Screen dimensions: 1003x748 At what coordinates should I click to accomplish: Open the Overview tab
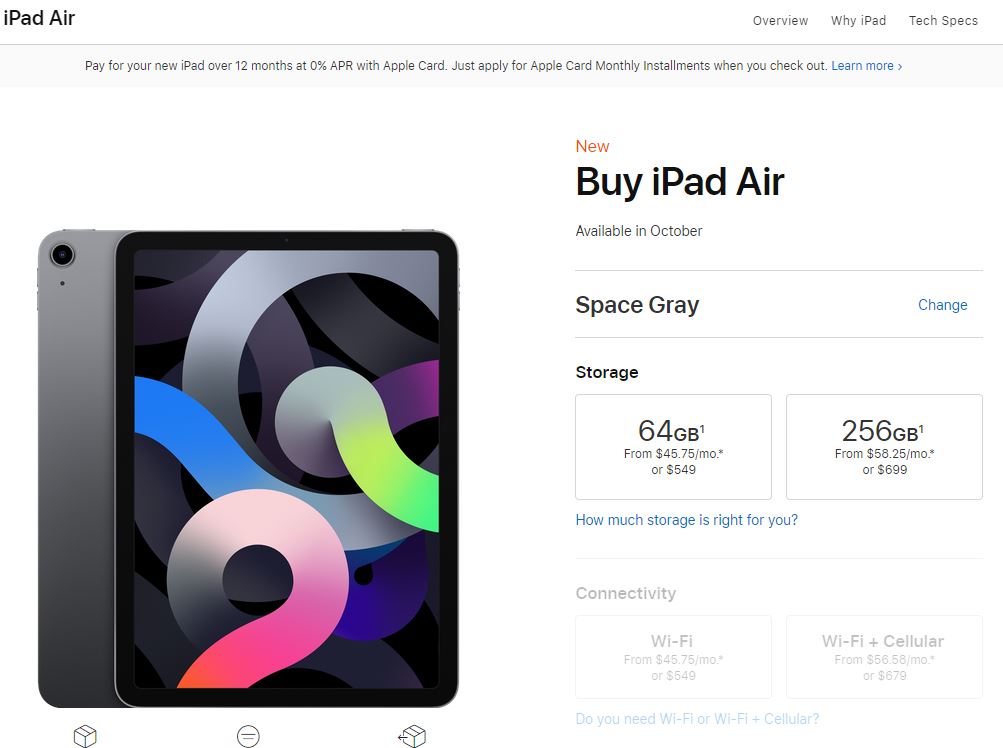(x=780, y=20)
